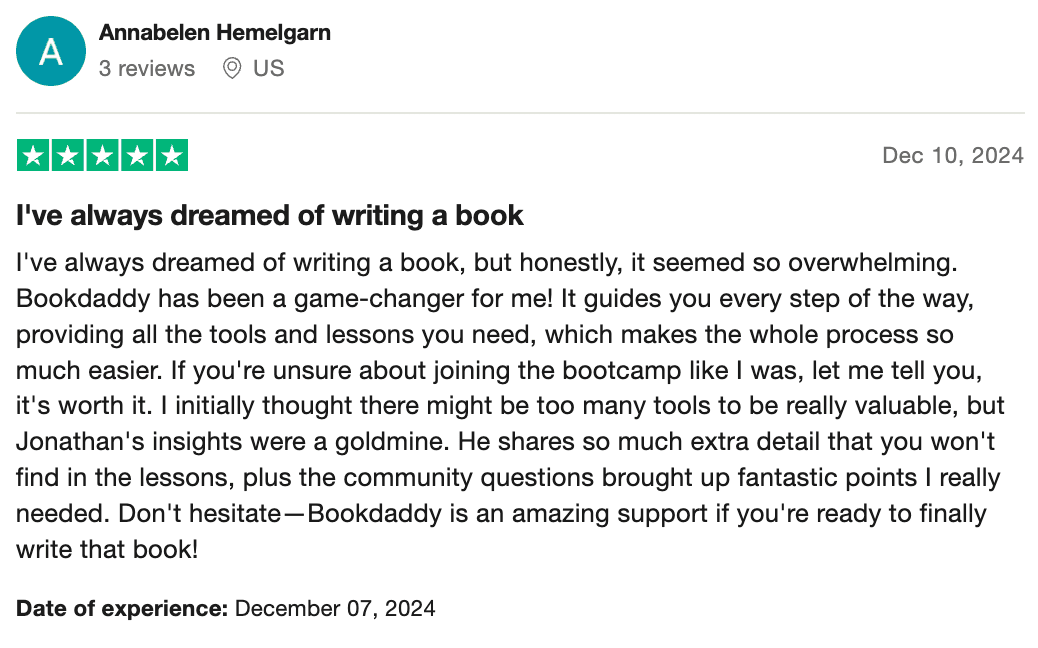Click the first green rating star
The width and height of the screenshot is (1038, 648).
coord(33,156)
